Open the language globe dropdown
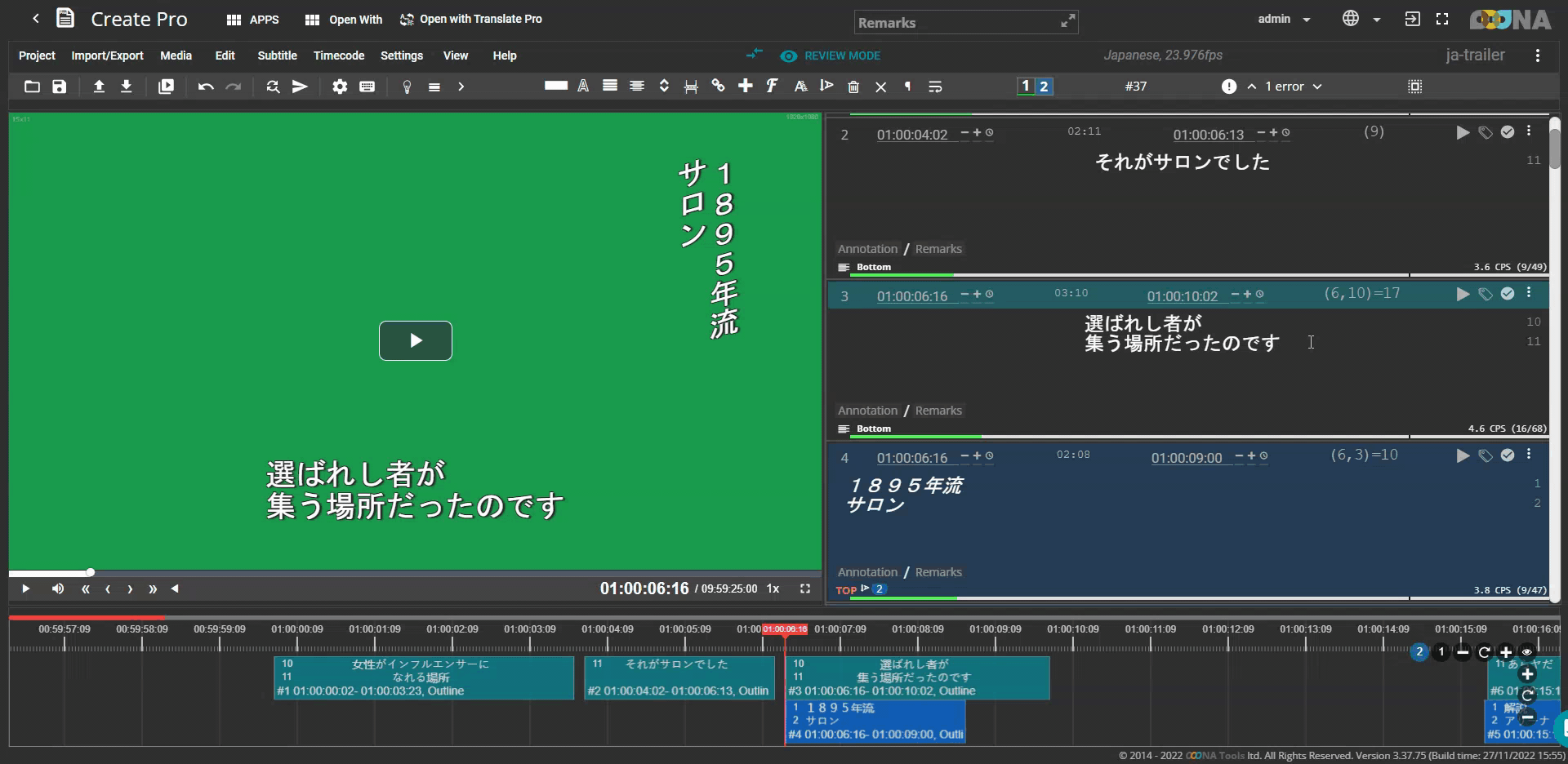The image size is (1568, 764). (1361, 19)
